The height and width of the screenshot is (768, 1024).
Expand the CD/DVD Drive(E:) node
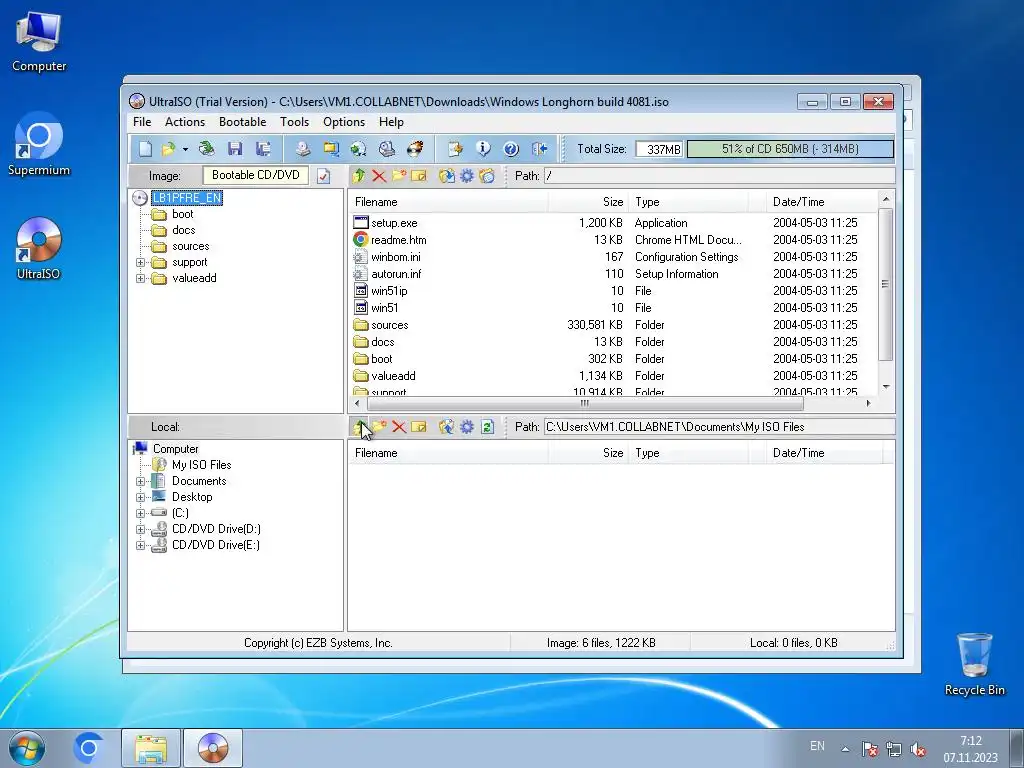pyautogui.click(x=140, y=545)
